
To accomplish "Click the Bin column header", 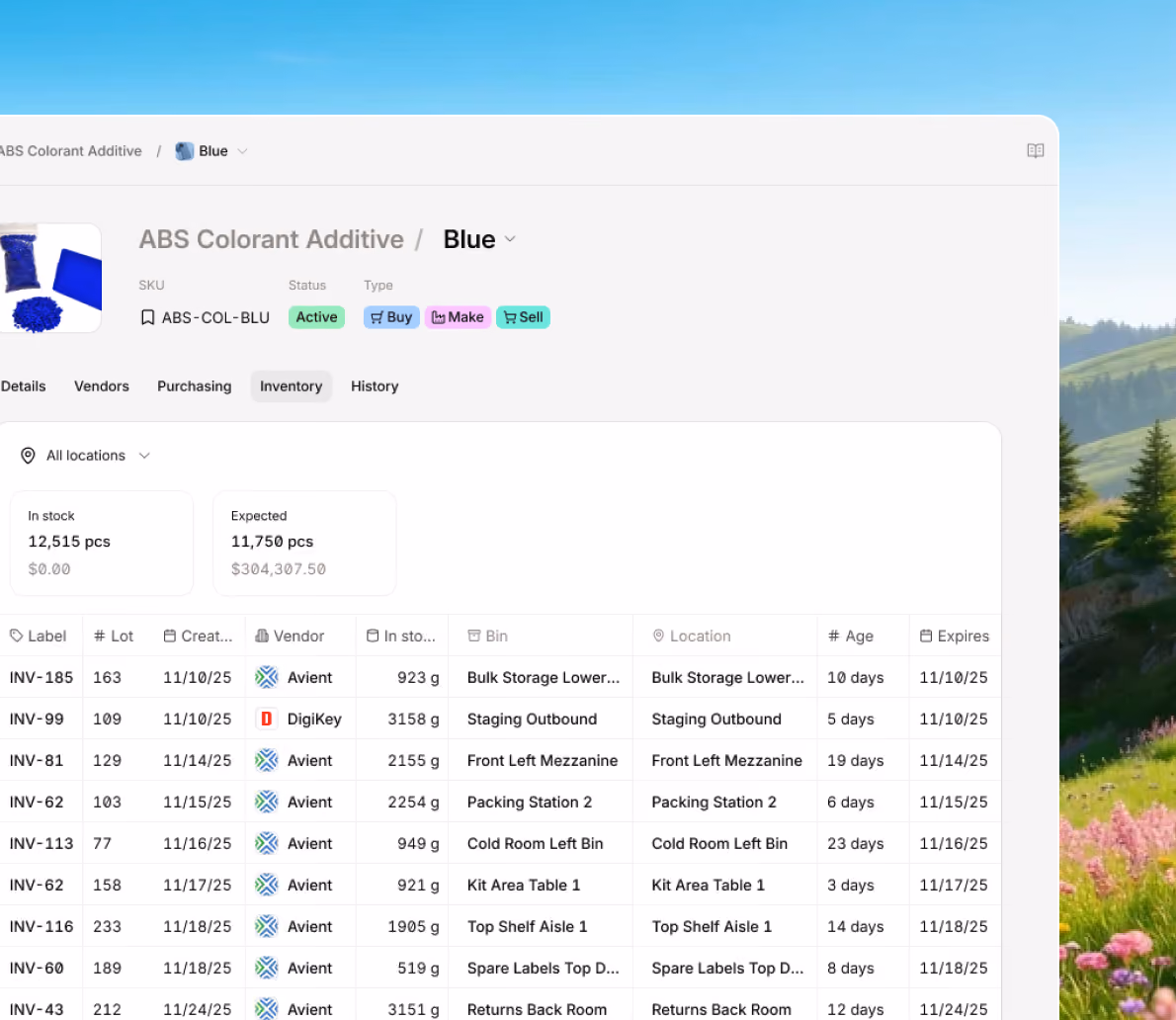I will click(x=487, y=636).
